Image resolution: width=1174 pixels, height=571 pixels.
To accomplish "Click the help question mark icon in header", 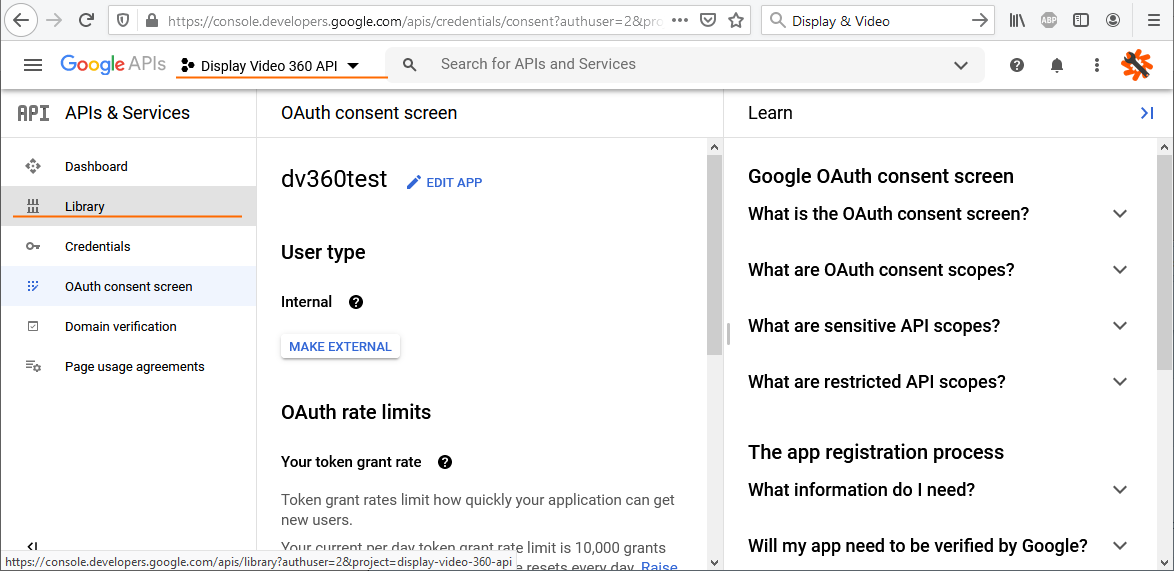I will (x=1017, y=65).
